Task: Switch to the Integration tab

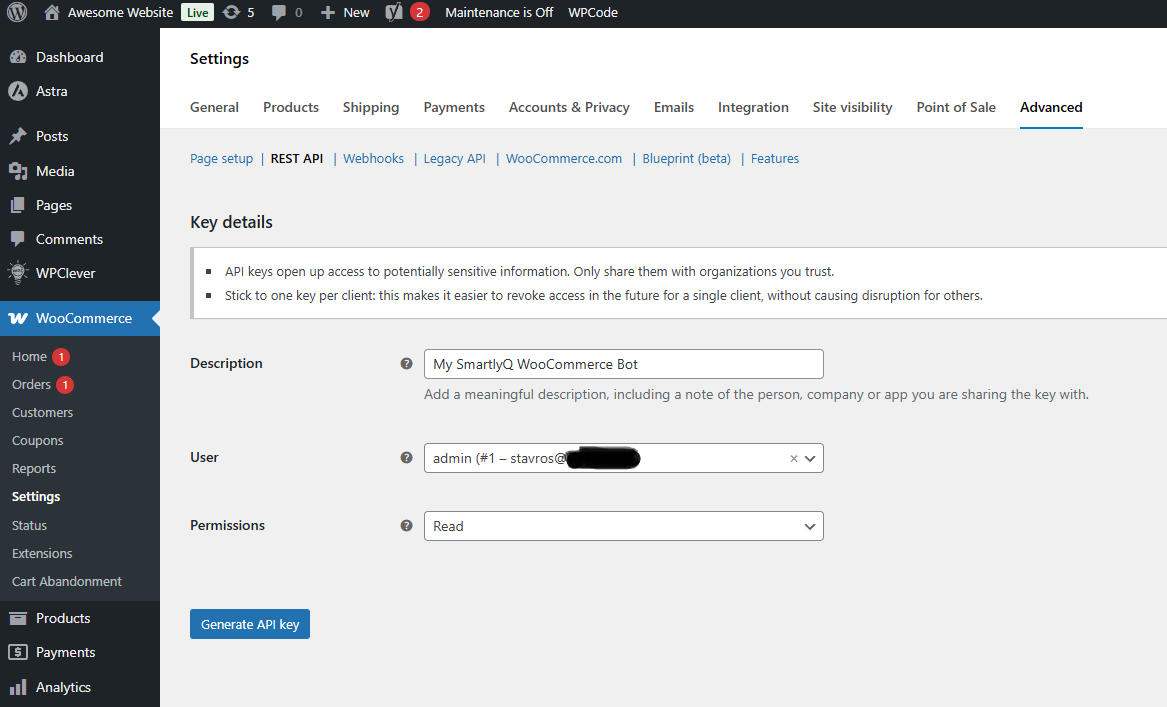Action: tap(753, 107)
